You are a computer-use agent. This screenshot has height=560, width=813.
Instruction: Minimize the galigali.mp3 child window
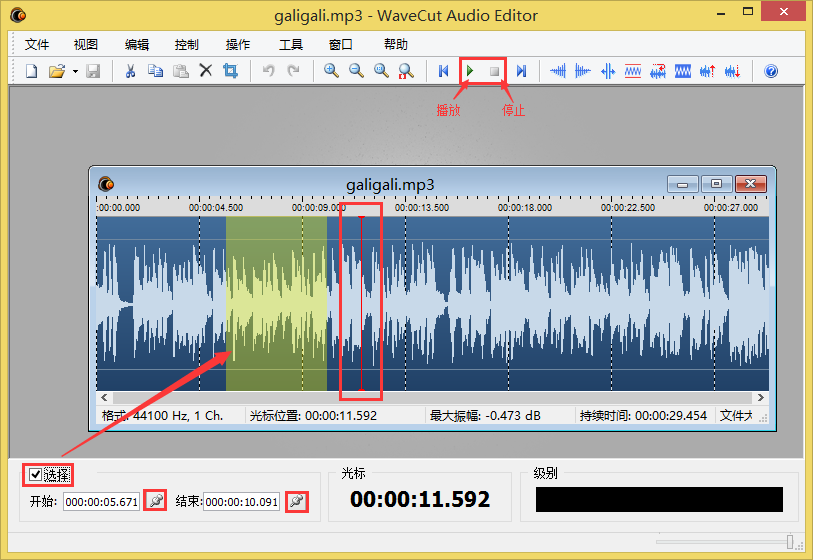[683, 184]
